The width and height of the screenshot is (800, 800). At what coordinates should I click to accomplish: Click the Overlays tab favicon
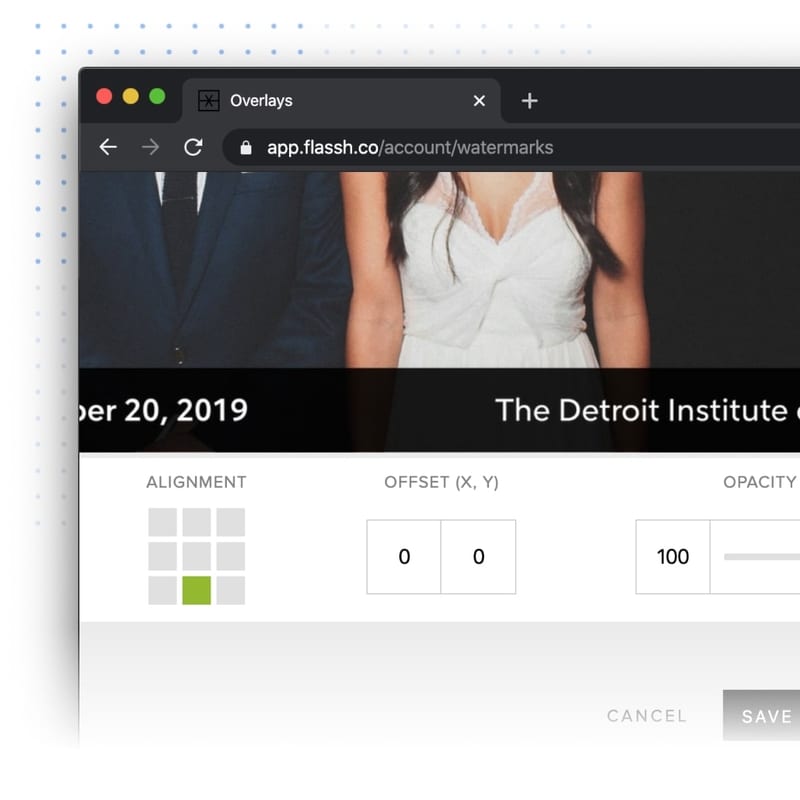click(207, 100)
